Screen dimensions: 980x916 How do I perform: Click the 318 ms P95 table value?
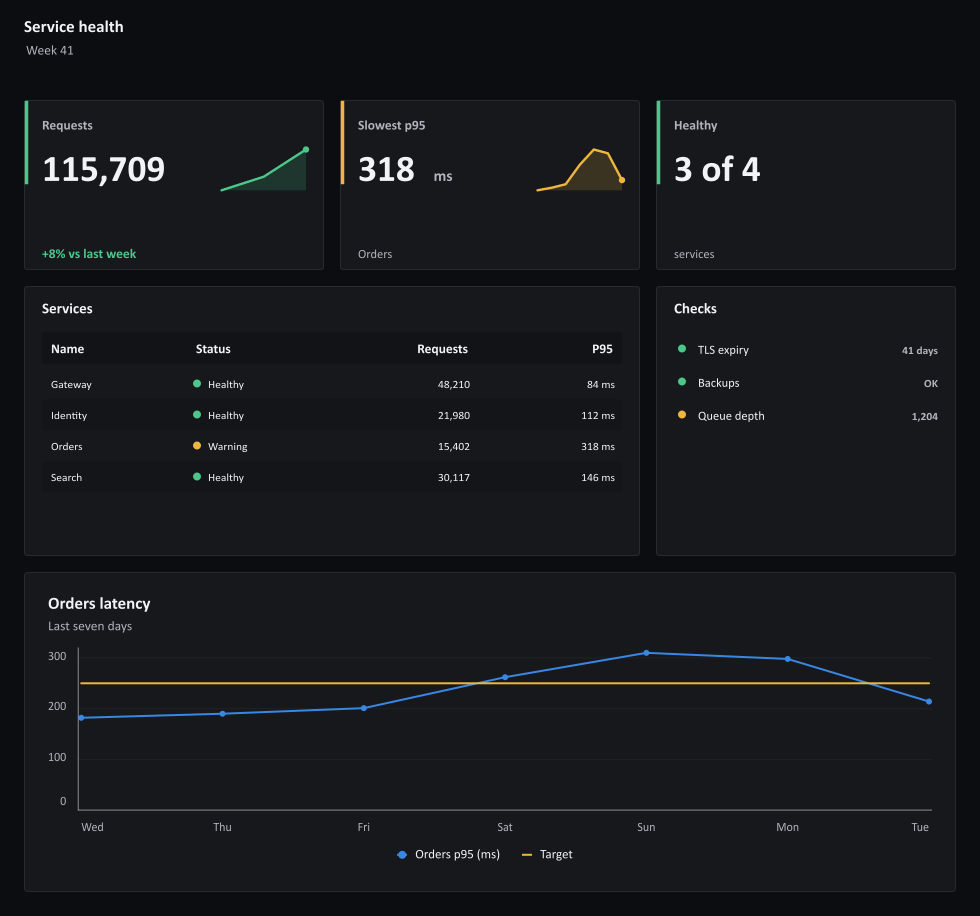pyautogui.click(x=598, y=446)
